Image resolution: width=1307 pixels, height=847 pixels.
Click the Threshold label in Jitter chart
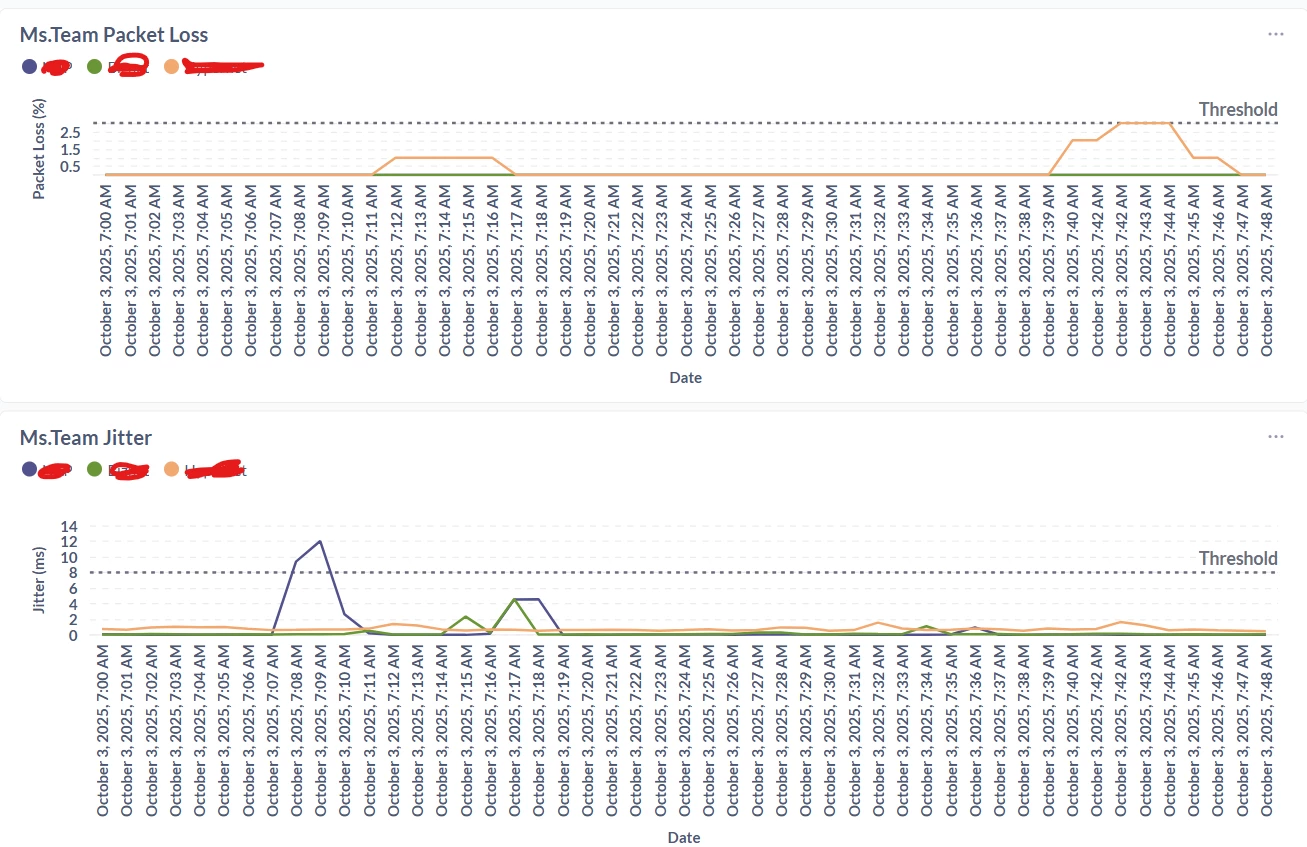click(x=1238, y=558)
